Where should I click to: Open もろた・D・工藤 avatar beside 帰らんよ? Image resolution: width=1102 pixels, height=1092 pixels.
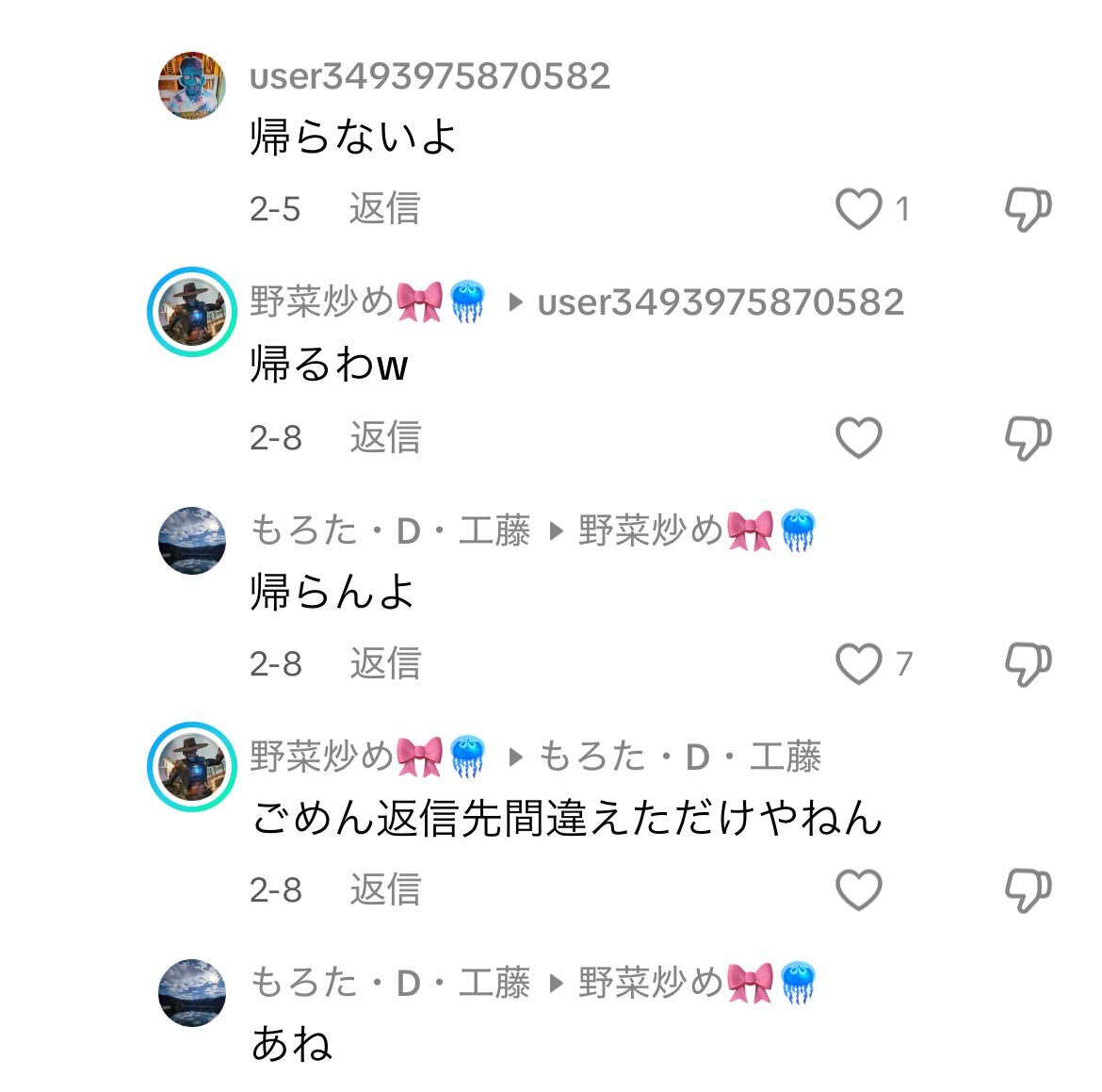(x=192, y=540)
